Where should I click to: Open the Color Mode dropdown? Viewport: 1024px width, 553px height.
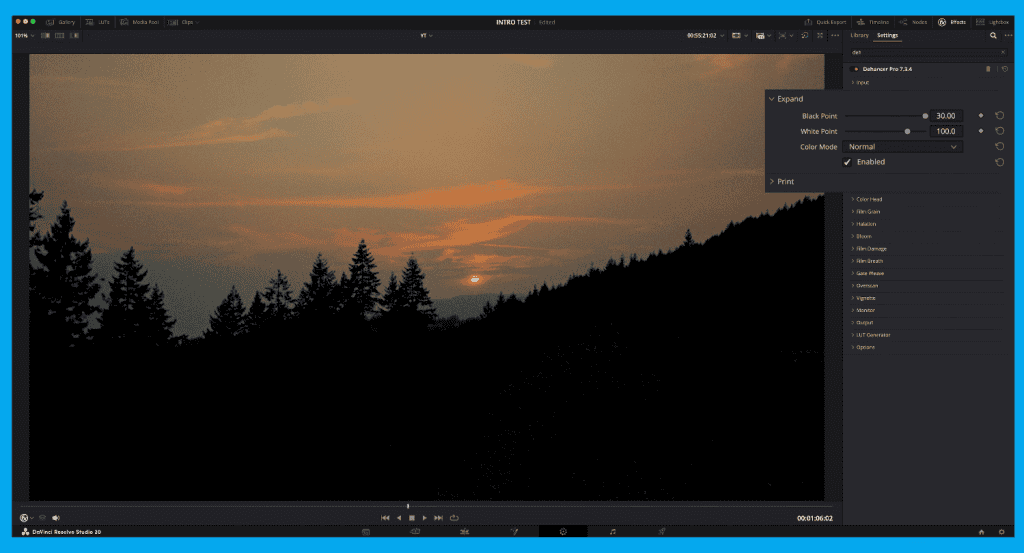(x=902, y=147)
